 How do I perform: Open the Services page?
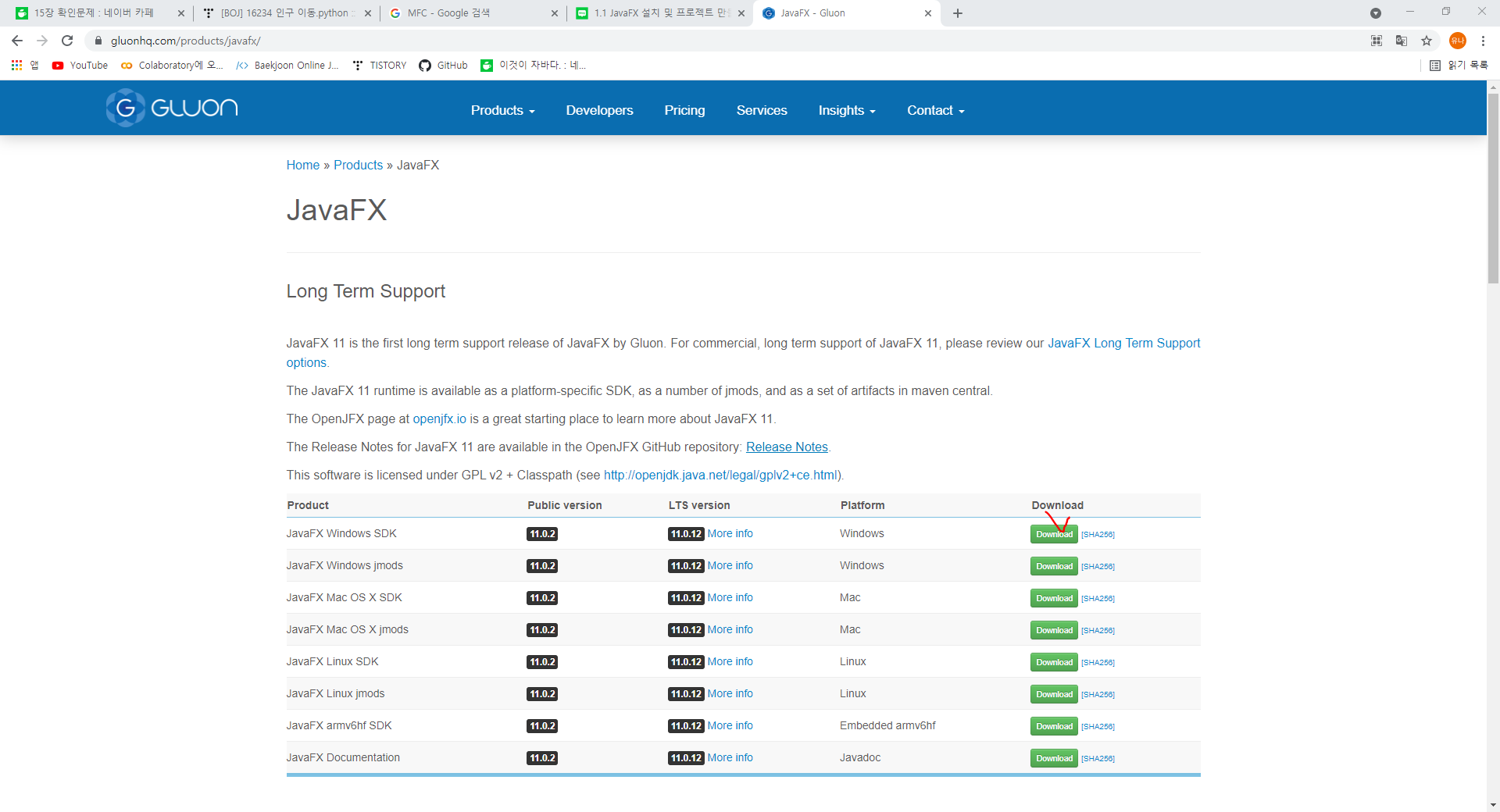(x=762, y=111)
